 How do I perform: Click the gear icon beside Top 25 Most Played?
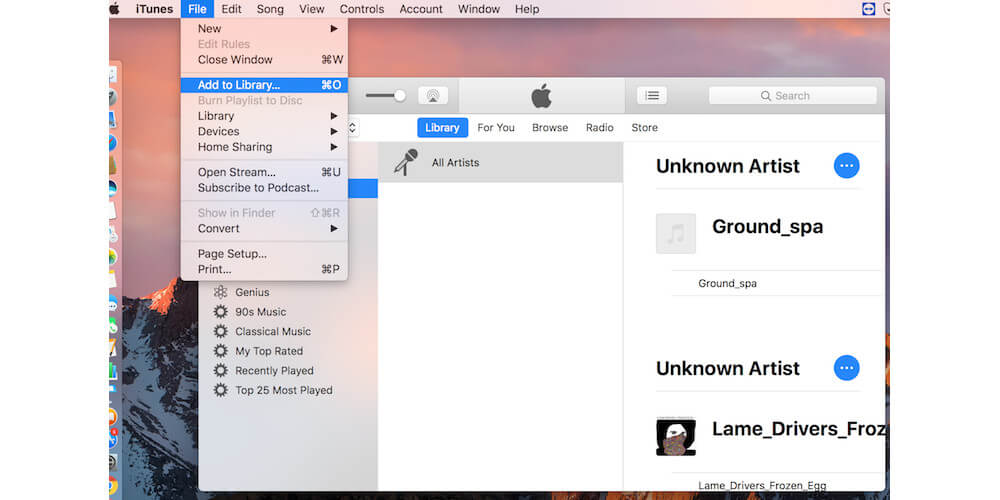(x=221, y=390)
